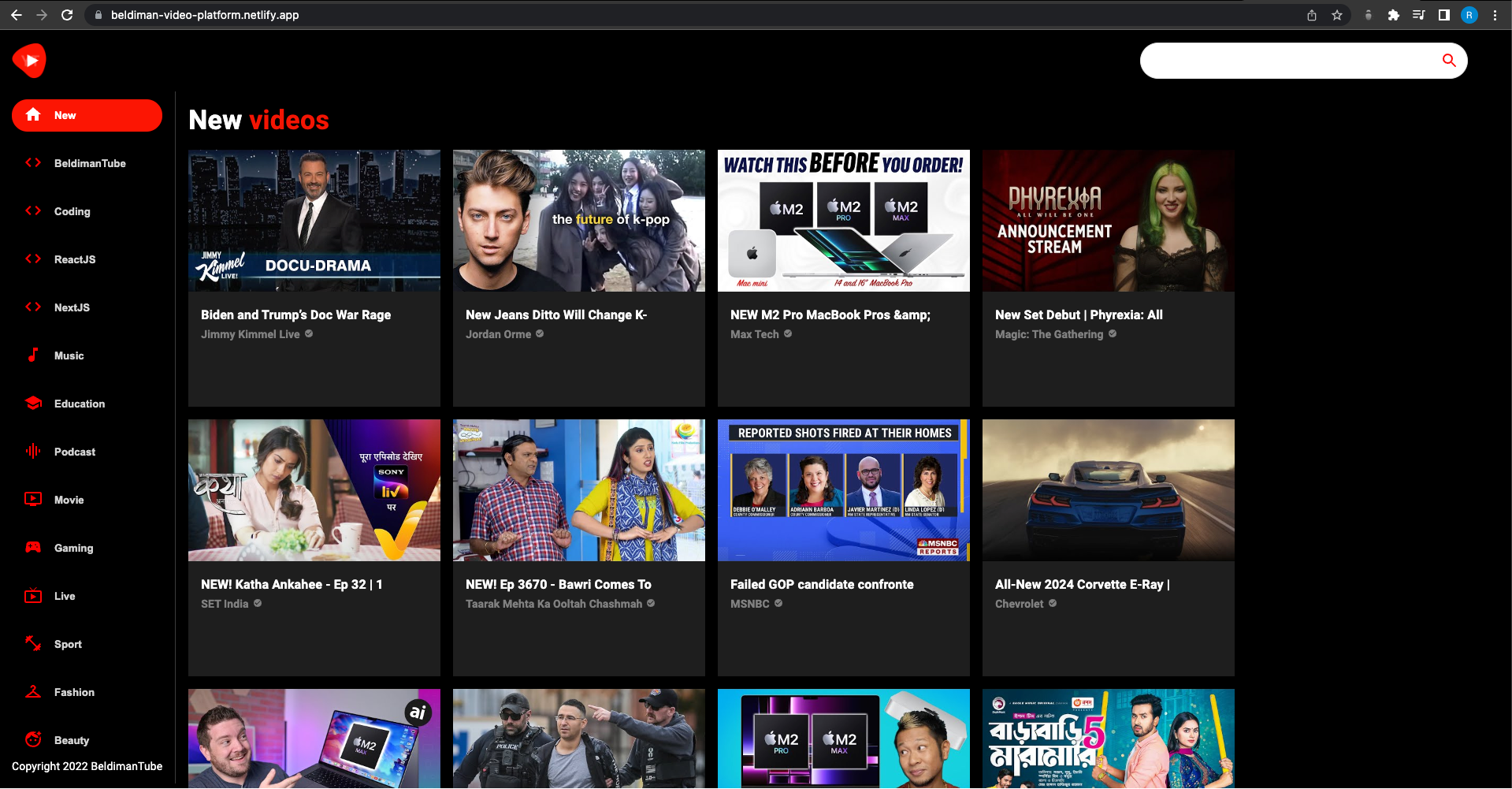Open Bengali movie poster thumbnail

[x=1109, y=739]
